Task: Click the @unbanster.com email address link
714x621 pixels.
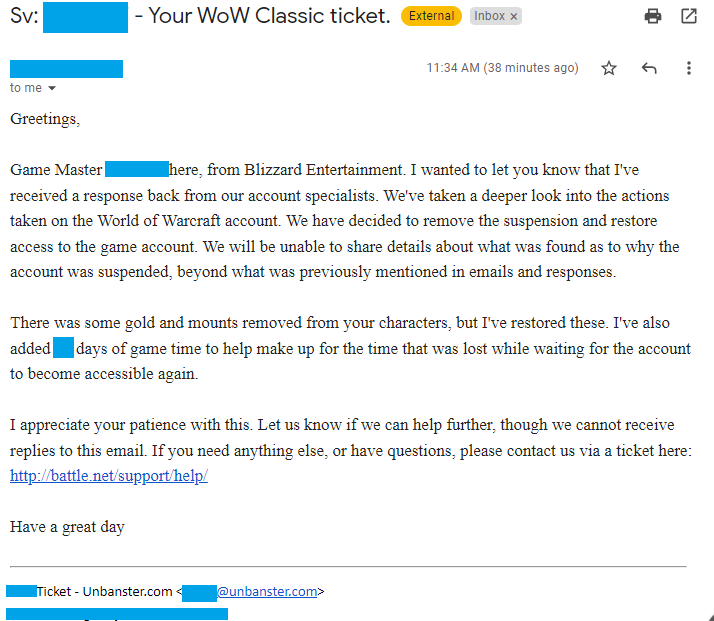Action: (x=267, y=591)
